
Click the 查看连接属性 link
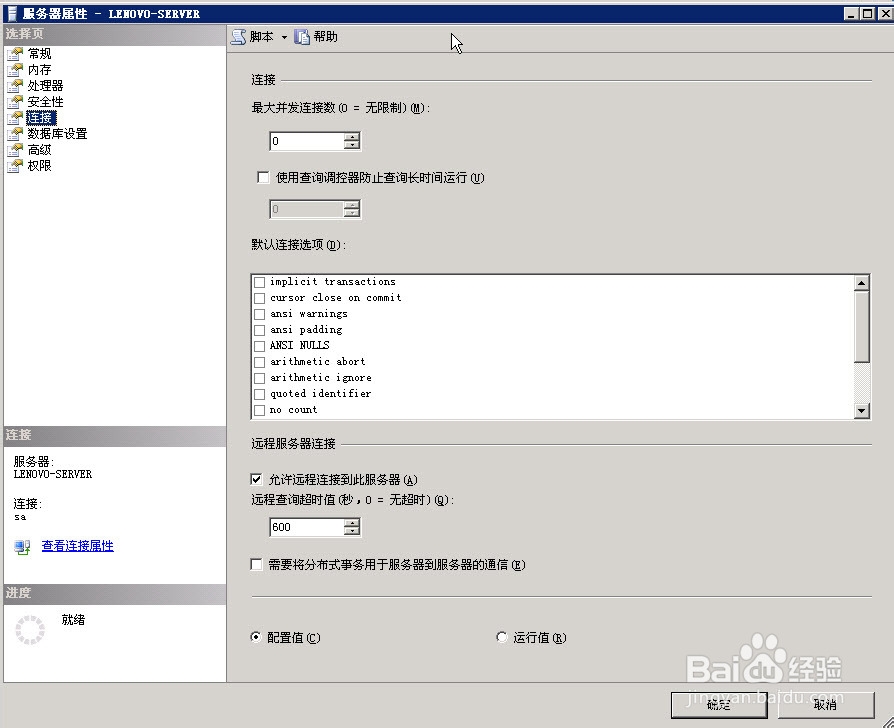(x=77, y=545)
